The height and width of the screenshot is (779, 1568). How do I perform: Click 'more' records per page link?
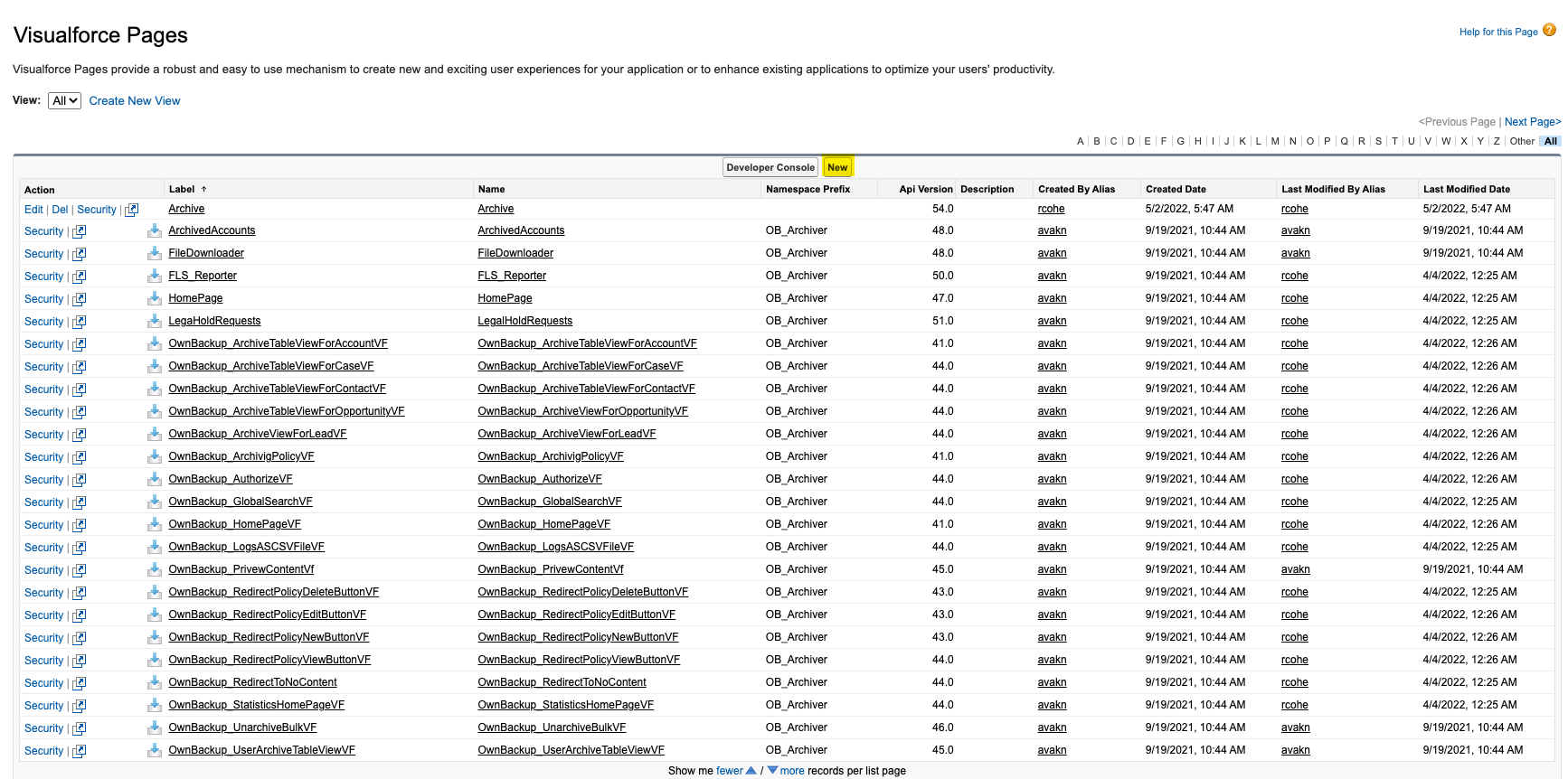pyautogui.click(x=792, y=771)
